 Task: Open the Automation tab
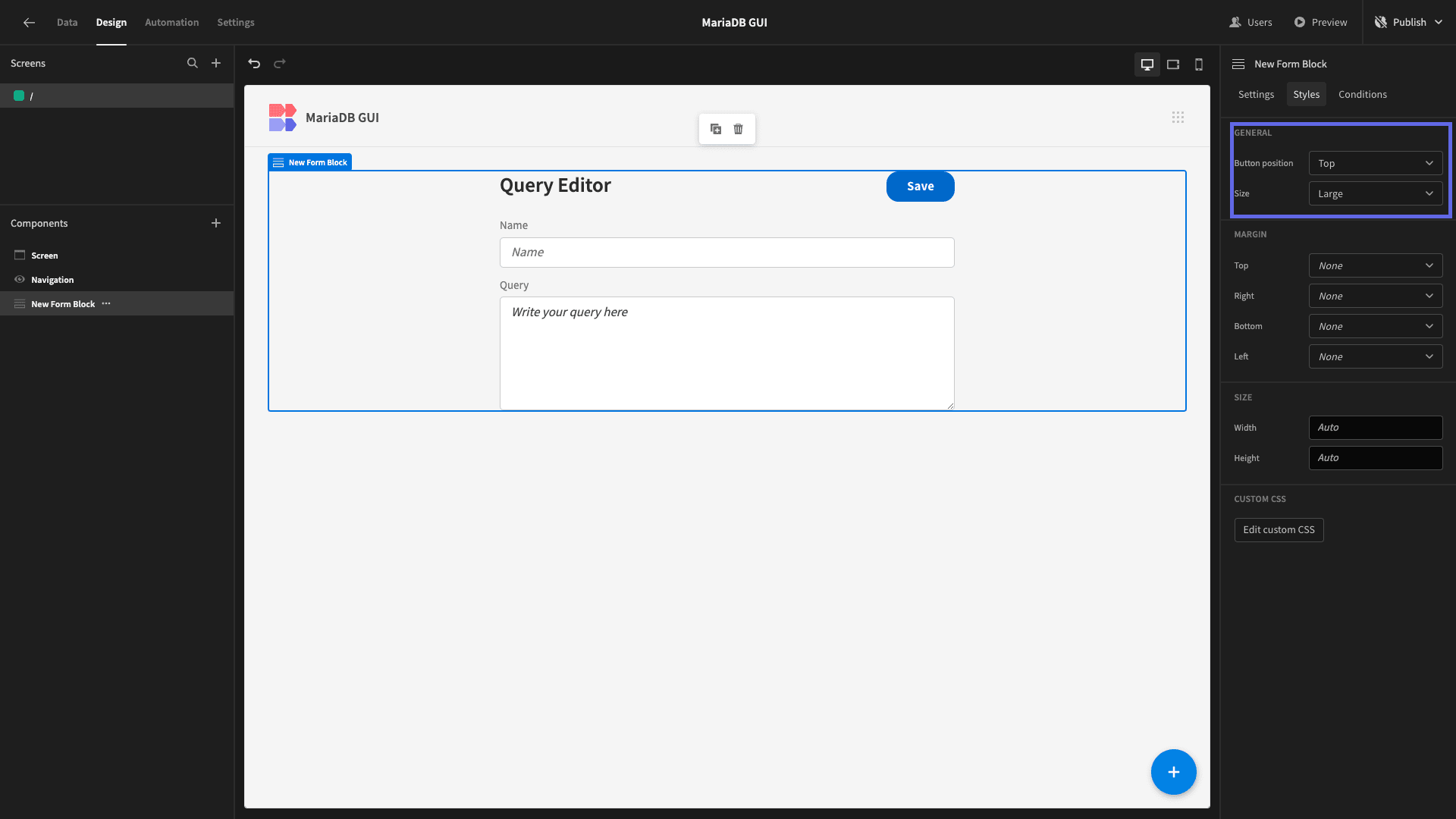(171, 22)
